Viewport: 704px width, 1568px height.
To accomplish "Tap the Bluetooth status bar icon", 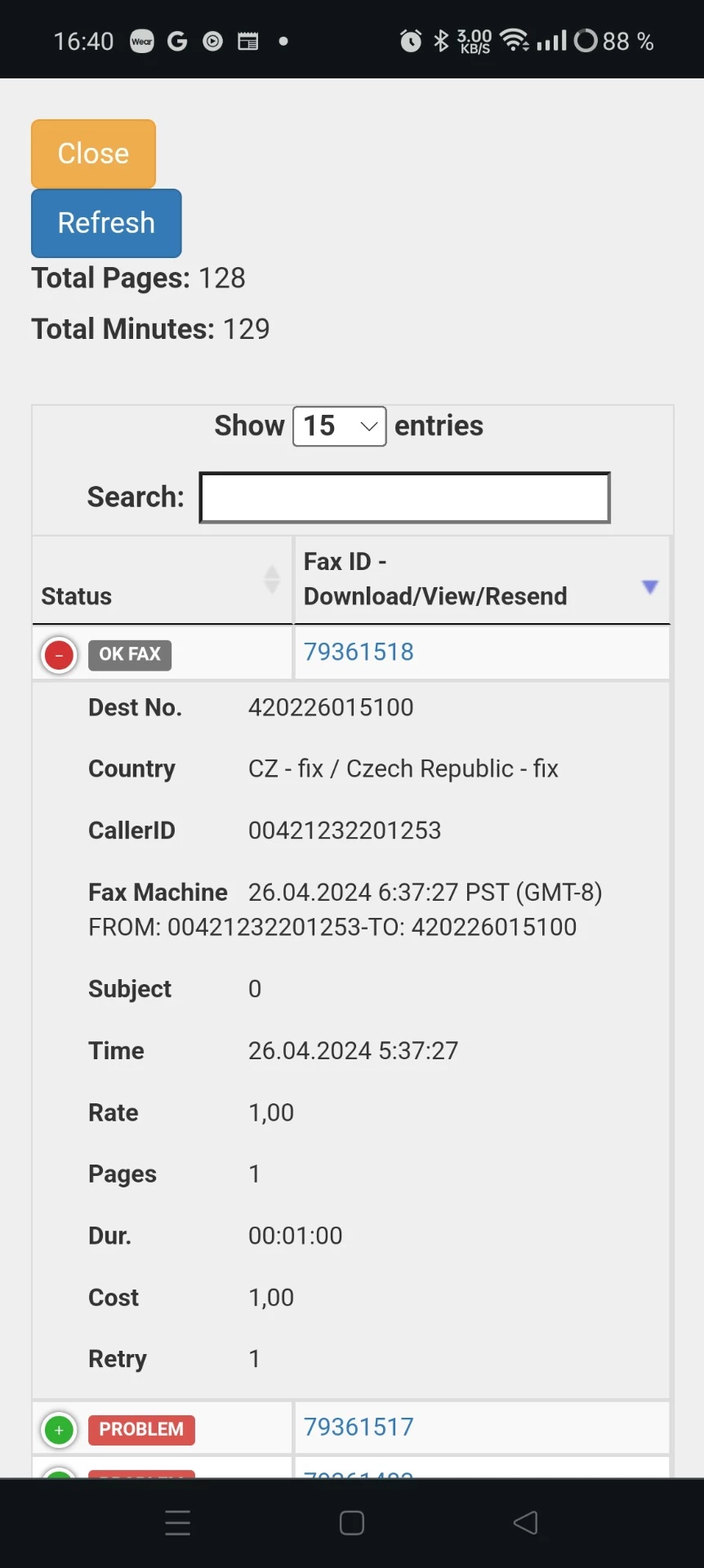I will 441,41.
